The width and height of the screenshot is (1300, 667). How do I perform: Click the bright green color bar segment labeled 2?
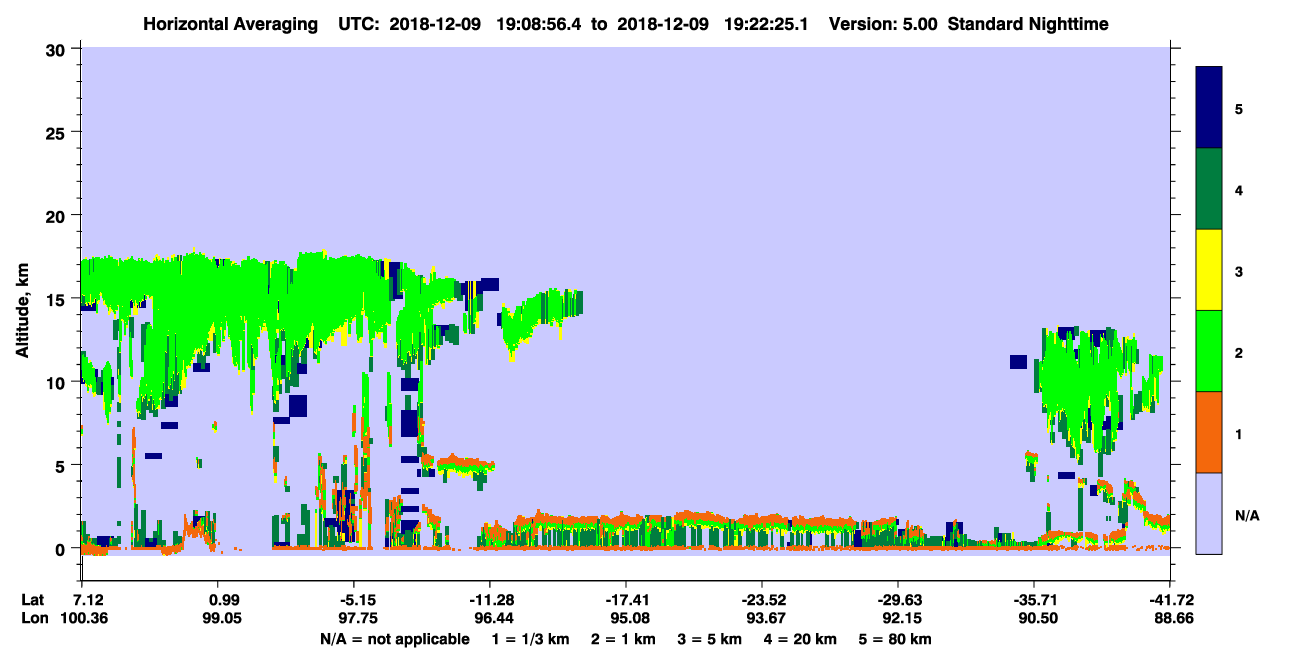[1209, 351]
